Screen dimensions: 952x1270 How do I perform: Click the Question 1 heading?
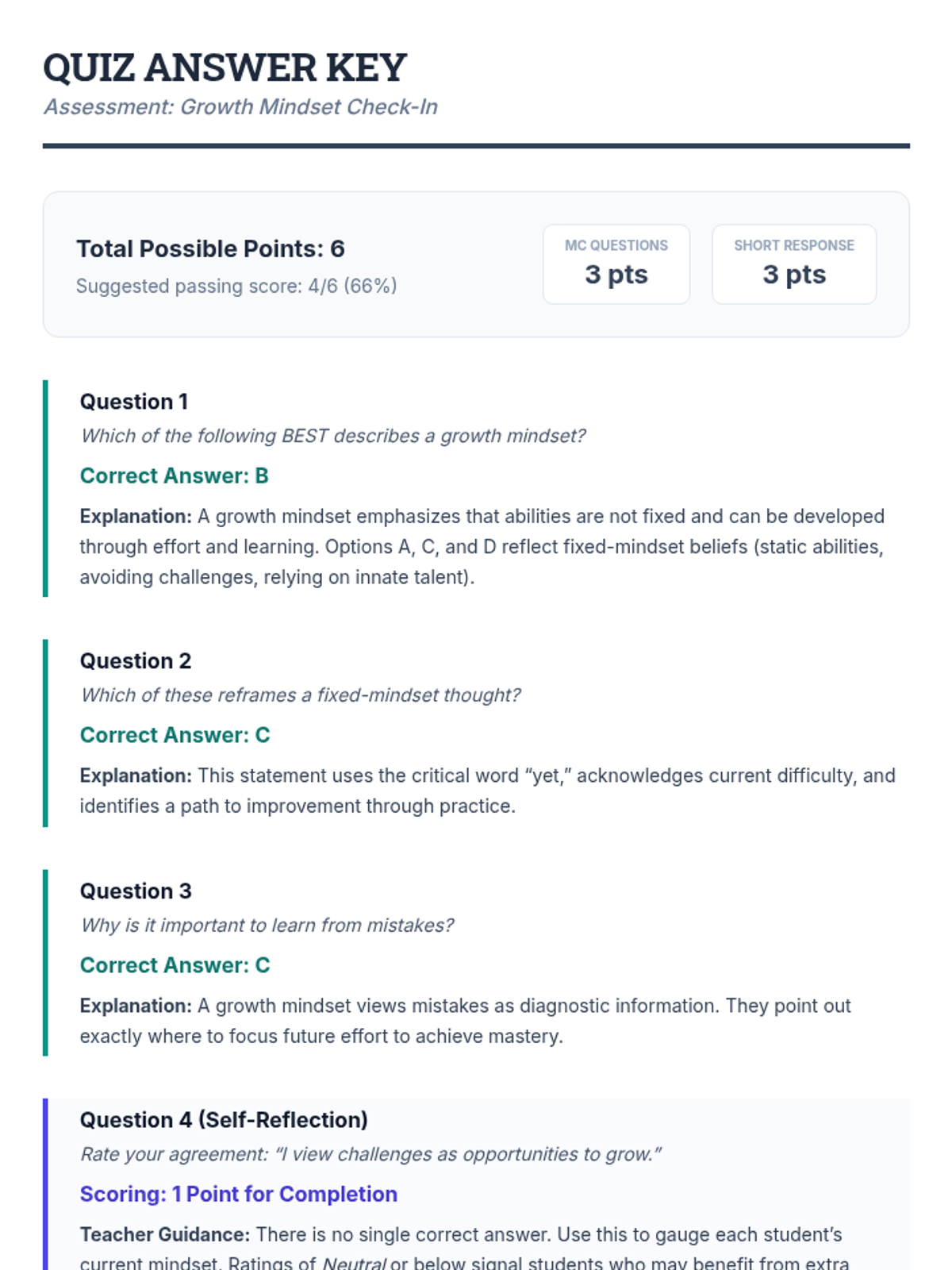133,402
